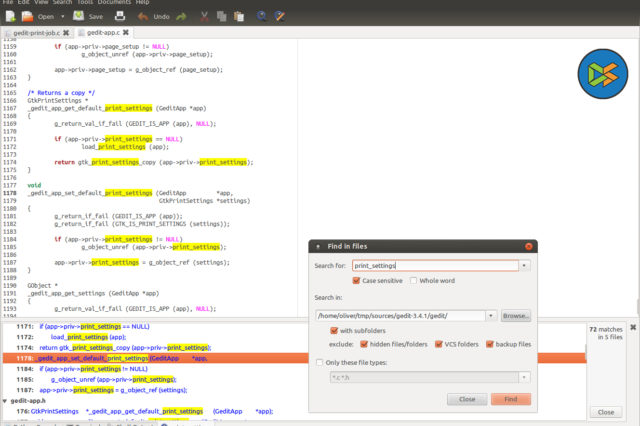
Task: Click the Search for text field
Action: [x=433, y=266]
